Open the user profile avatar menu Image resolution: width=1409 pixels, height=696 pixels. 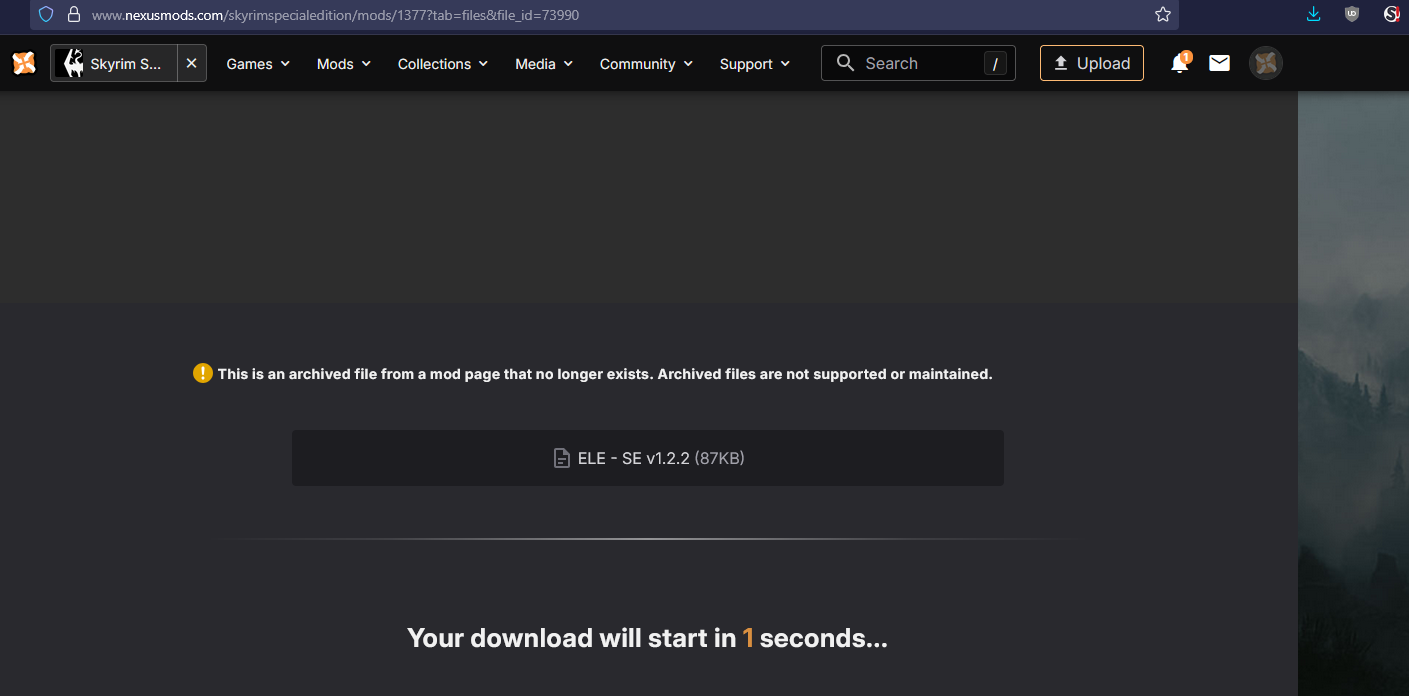tap(1266, 63)
